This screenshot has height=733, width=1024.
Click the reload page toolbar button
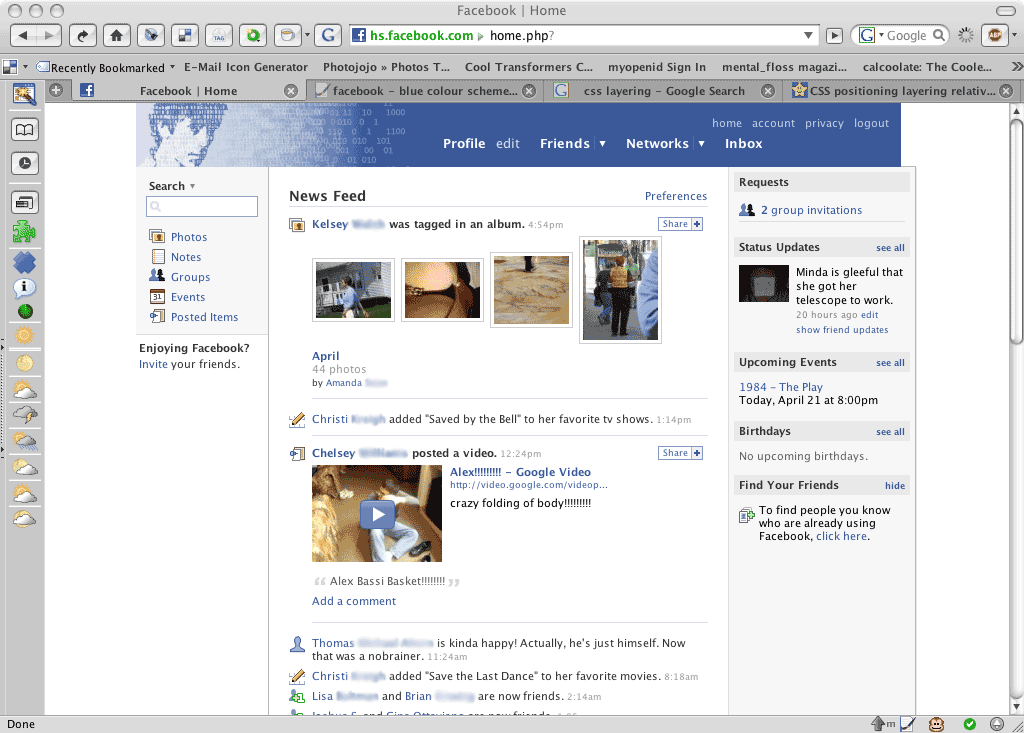[83, 35]
